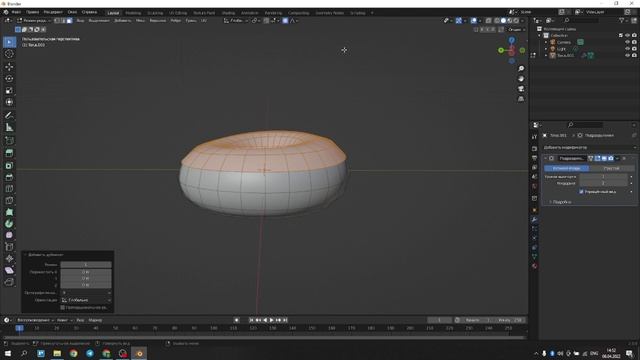Open the Edit menu
The height and width of the screenshot is (360, 640).
pyautogui.click(x=33, y=12)
